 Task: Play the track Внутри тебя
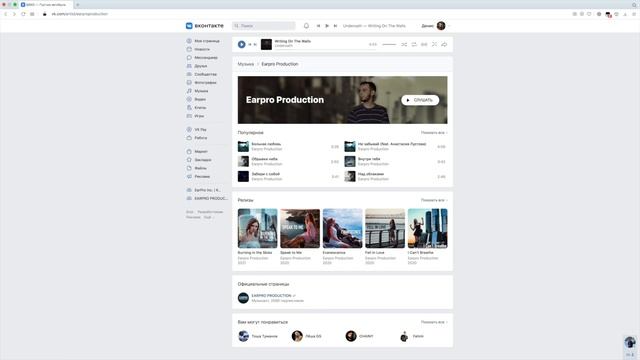point(350,161)
